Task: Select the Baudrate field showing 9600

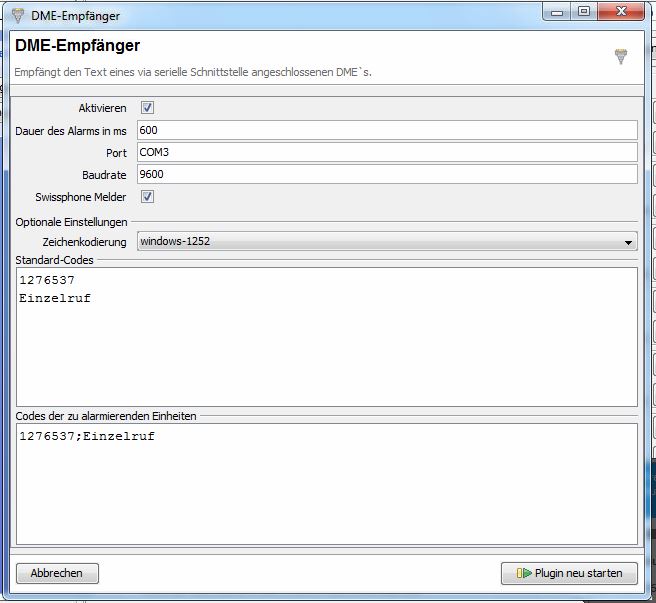Action: pyautogui.click(x=386, y=174)
